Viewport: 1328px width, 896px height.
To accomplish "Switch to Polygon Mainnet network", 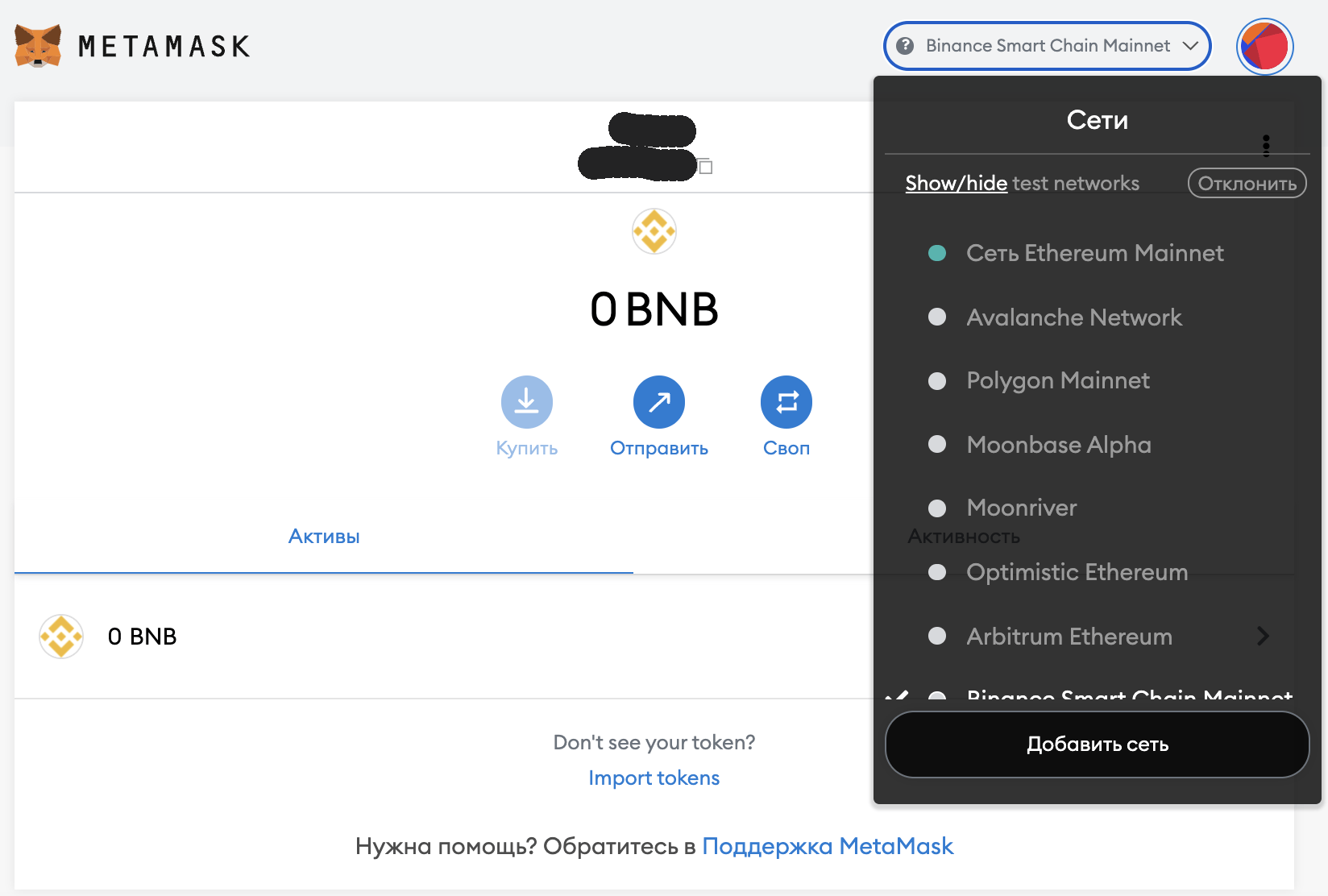I will coord(1058,380).
